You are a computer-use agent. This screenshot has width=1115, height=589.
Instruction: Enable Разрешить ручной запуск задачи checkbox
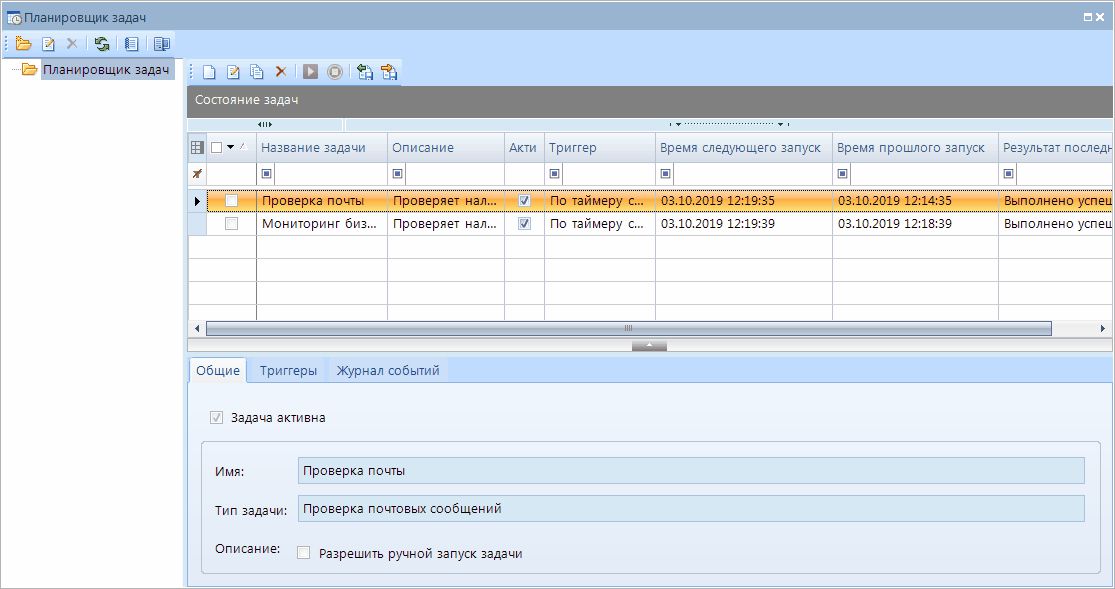coord(304,553)
